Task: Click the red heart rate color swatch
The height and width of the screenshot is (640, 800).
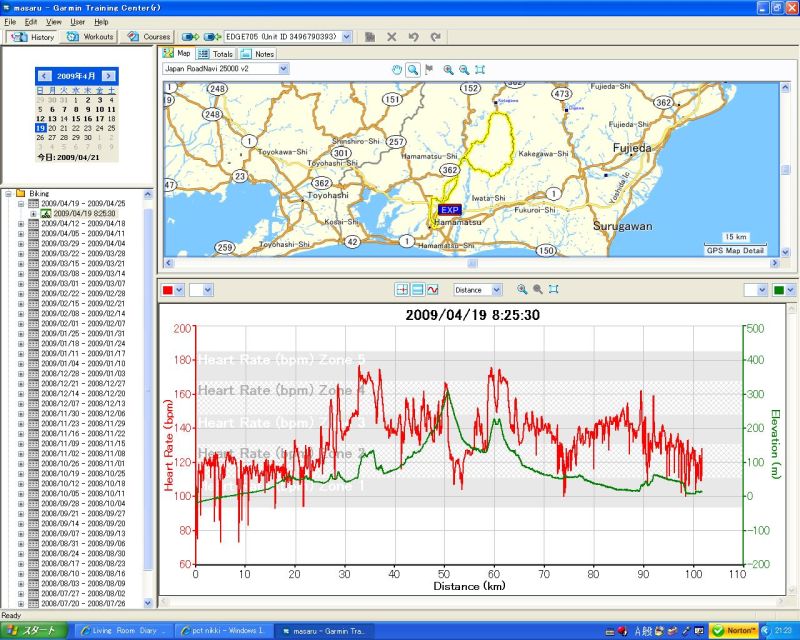Action: click(x=167, y=290)
